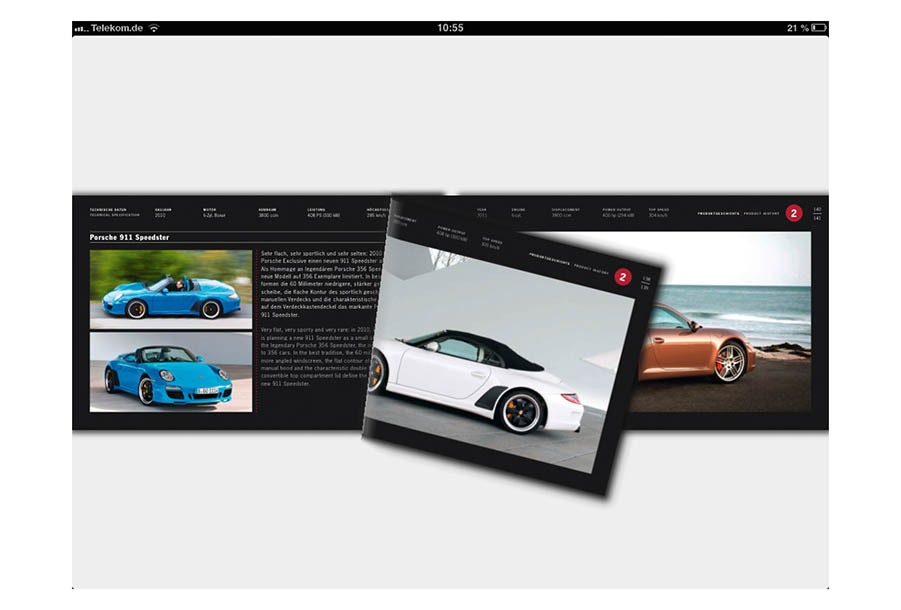Tap the battery icon in the status bar
This screenshot has height=610, width=901.
coord(819,28)
